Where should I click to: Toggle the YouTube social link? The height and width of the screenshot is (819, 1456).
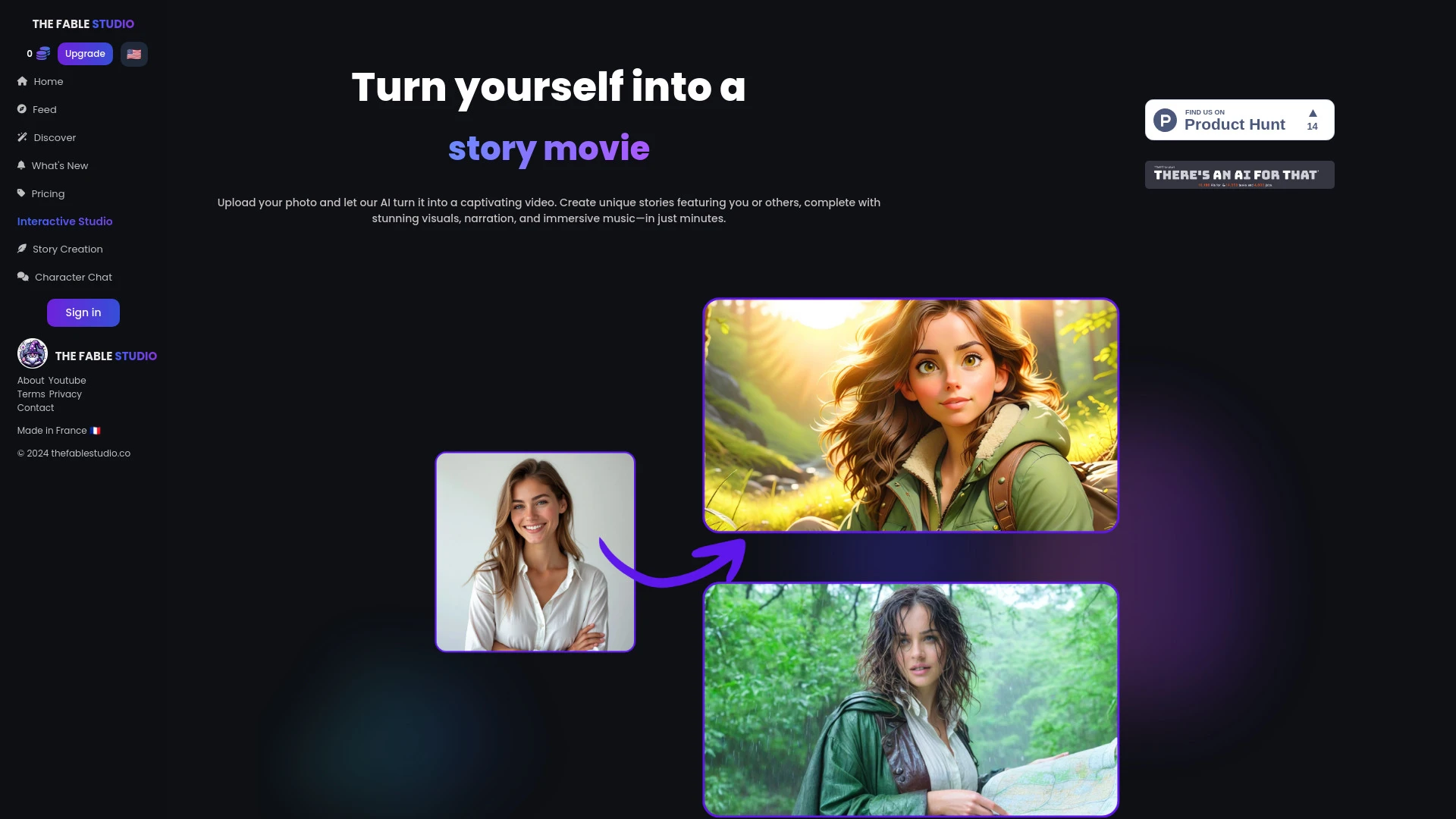(x=67, y=380)
